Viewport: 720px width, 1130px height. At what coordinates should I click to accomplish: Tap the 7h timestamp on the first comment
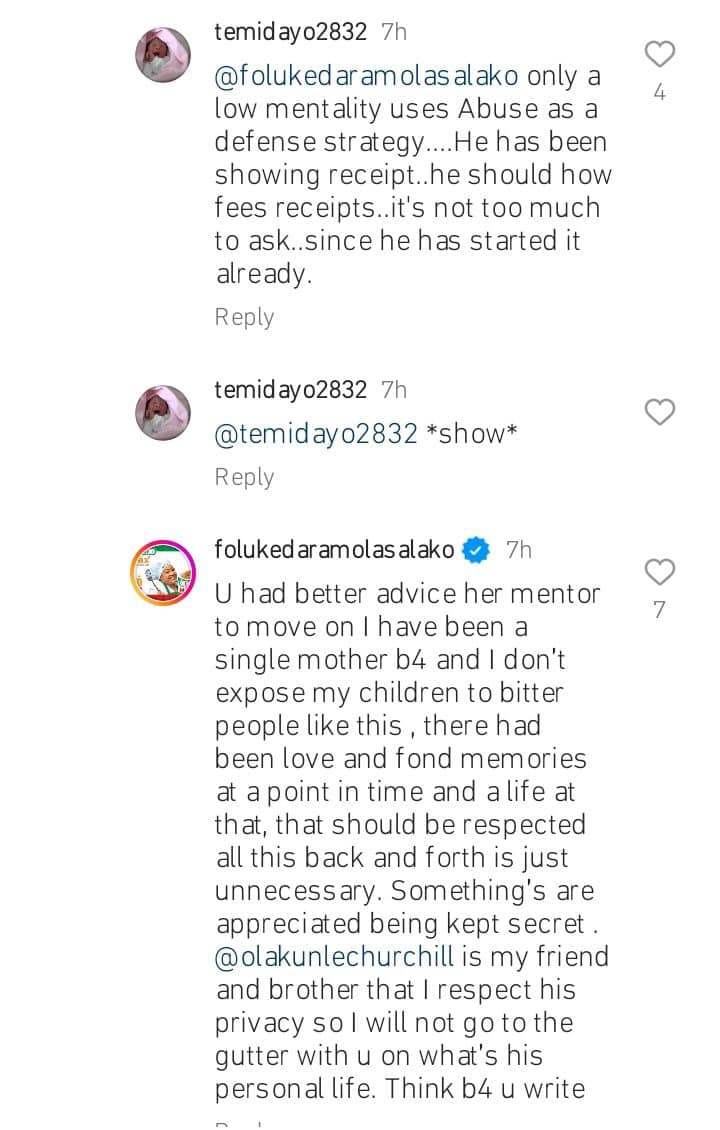[x=394, y=32]
